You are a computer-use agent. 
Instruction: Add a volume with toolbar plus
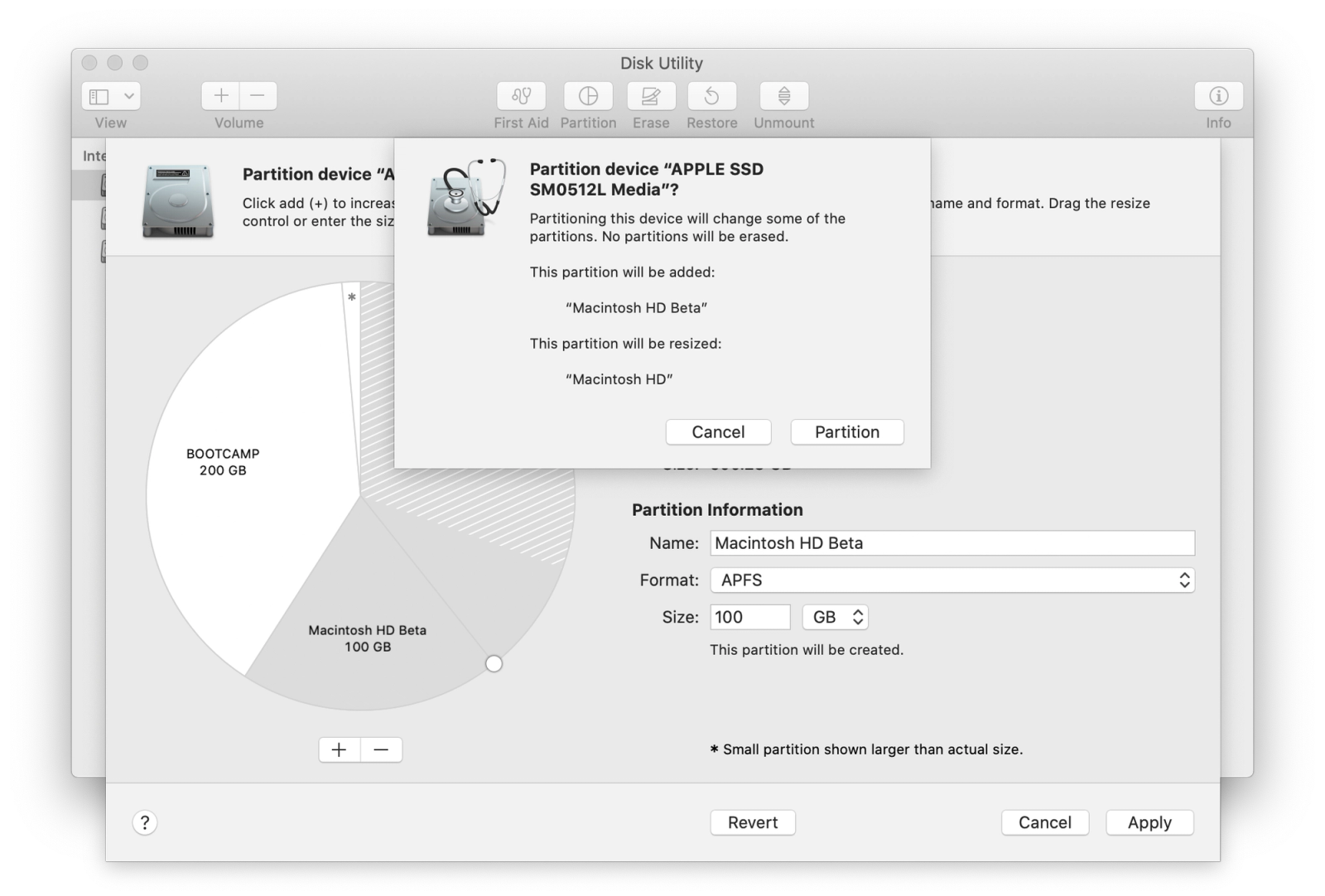click(x=220, y=96)
